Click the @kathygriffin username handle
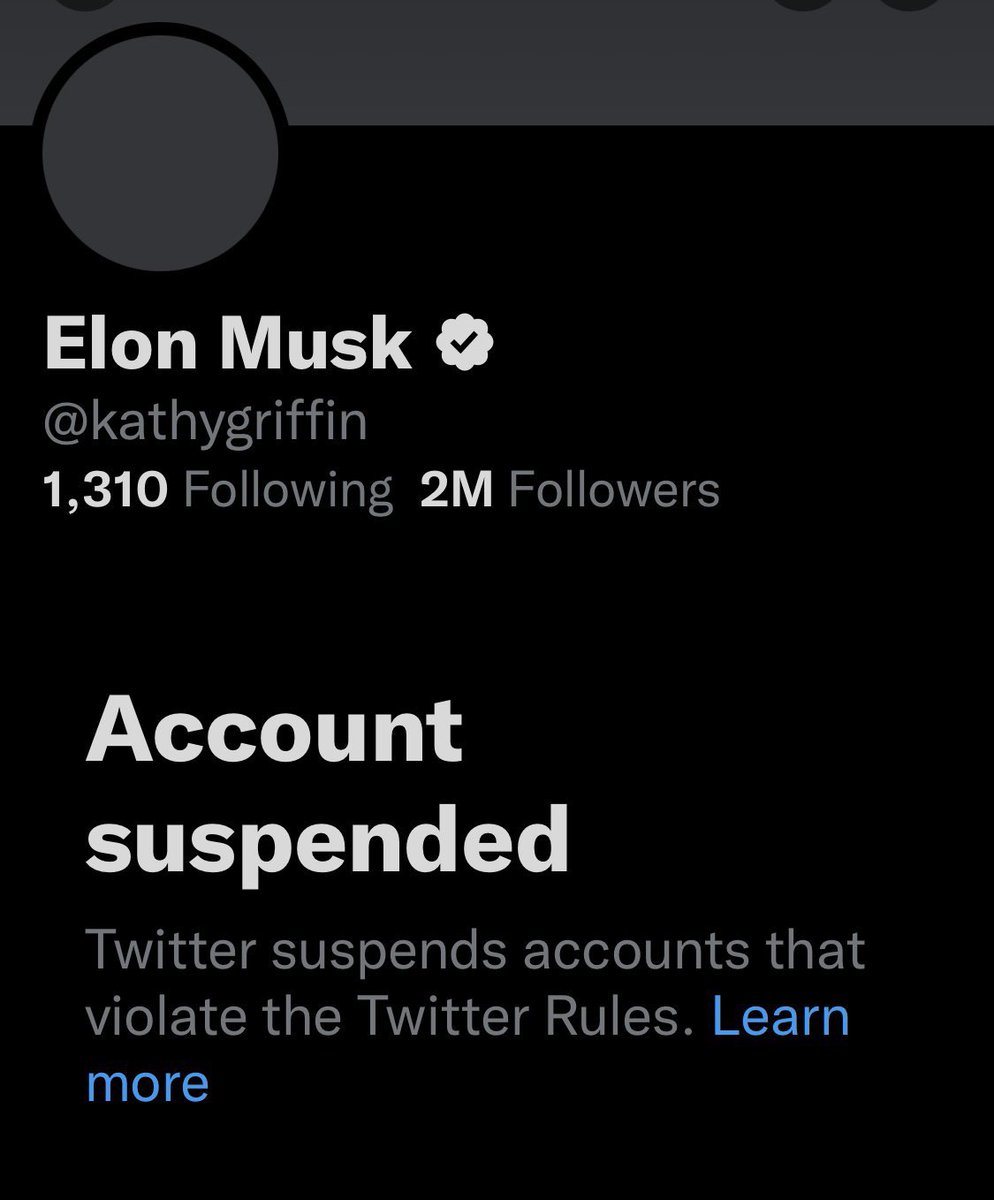994x1200 pixels. click(205, 420)
